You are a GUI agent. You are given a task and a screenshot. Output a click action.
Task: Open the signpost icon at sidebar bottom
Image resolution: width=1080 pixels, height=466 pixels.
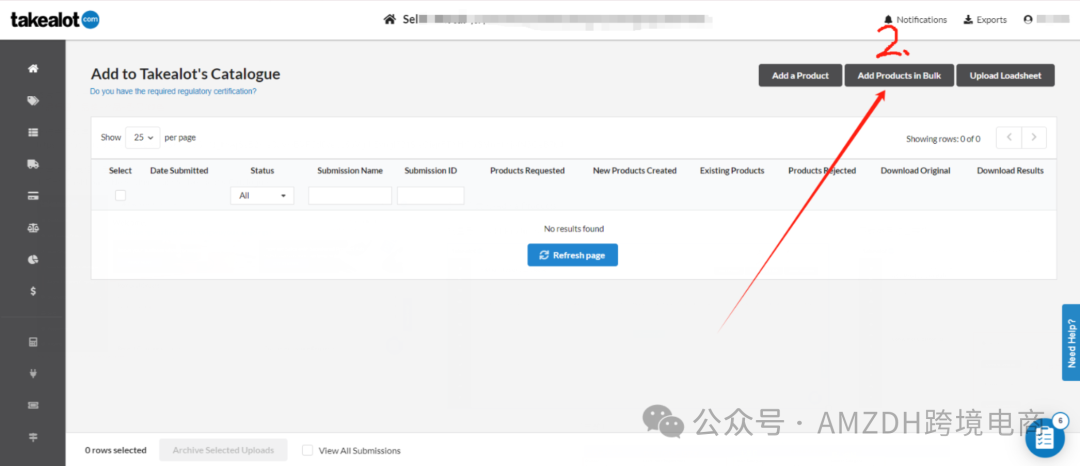click(x=32, y=437)
